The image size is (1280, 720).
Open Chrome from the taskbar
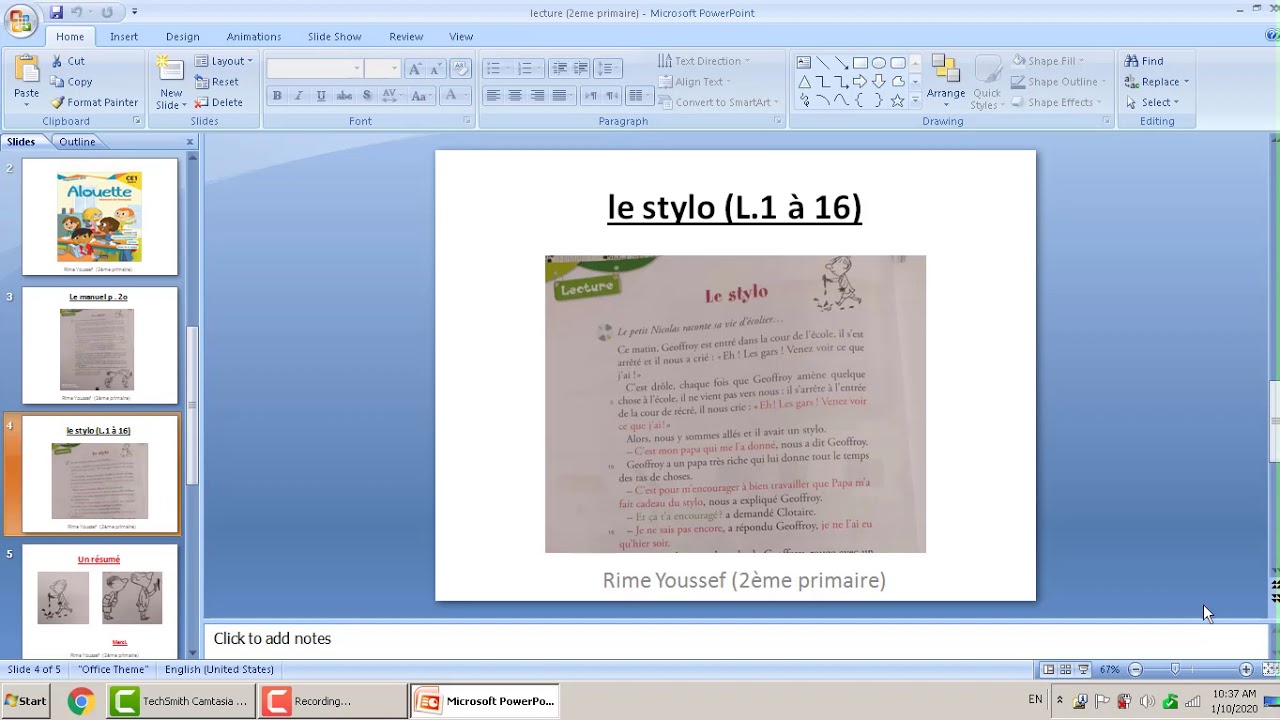80,701
